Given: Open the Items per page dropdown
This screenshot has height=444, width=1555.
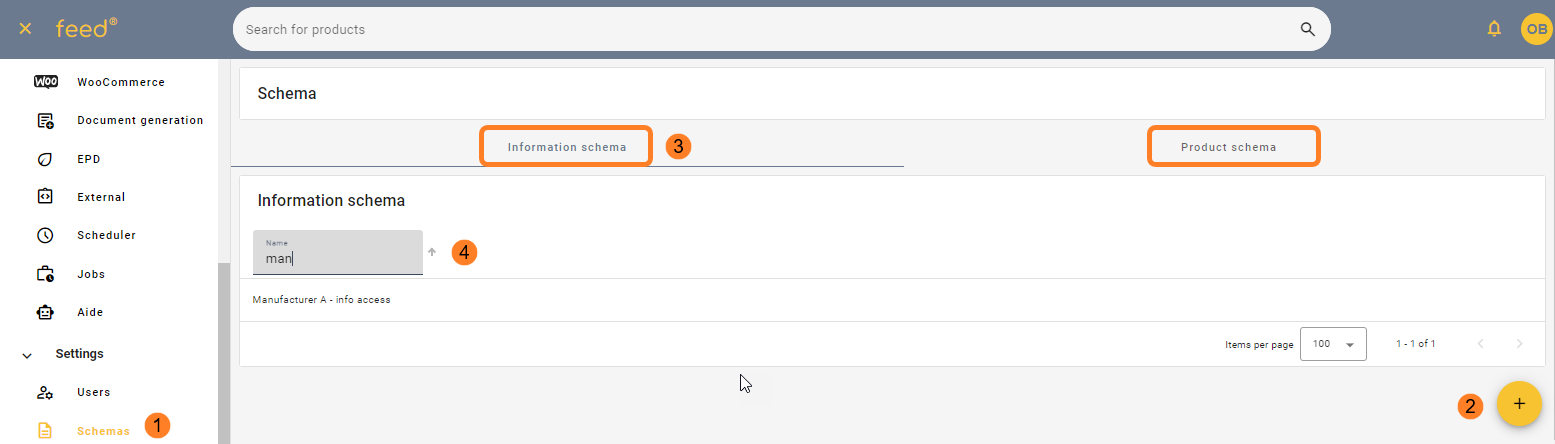Looking at the screenshot, I should (1333, 343).
